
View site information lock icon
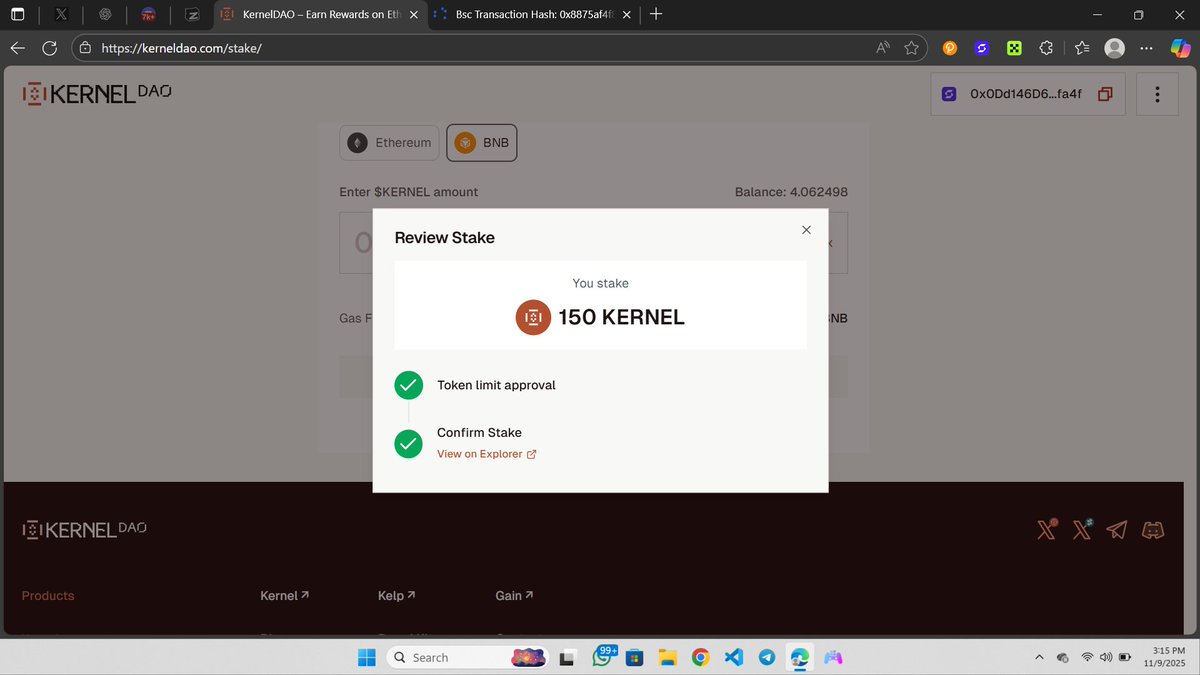click(x=85, y=47)
